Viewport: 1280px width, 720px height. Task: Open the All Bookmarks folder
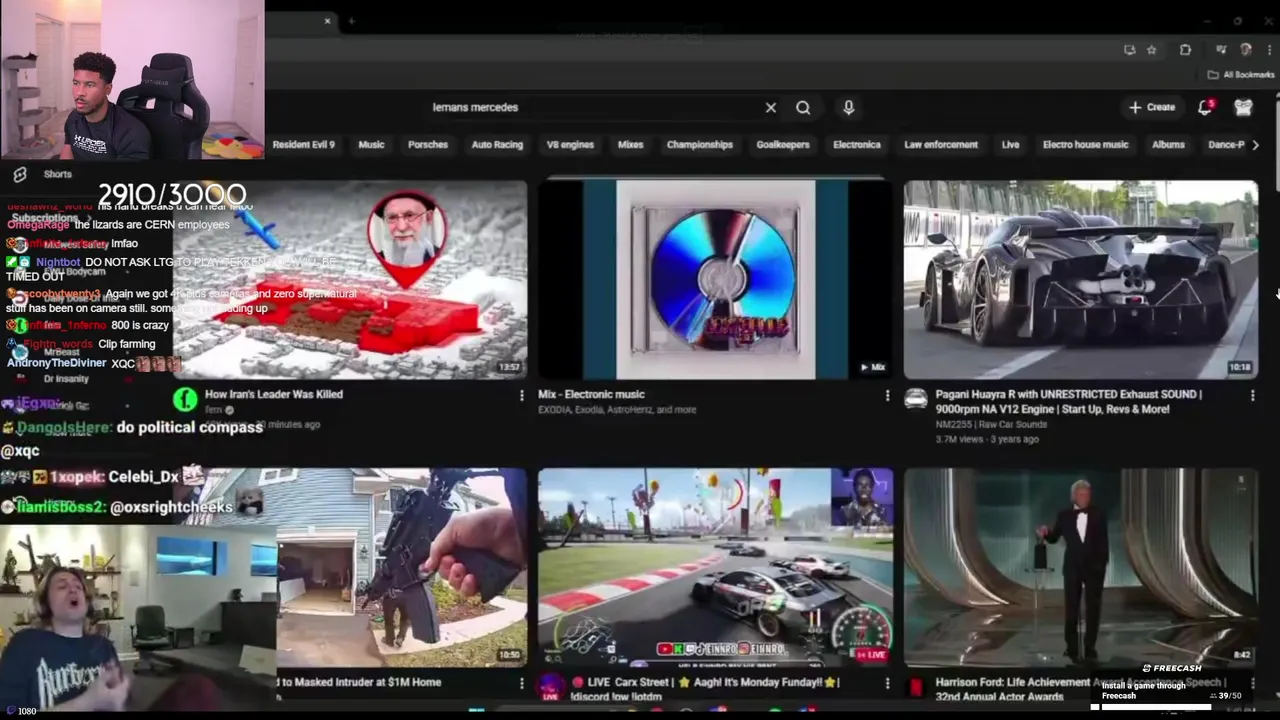click(x=1240, y=75)
